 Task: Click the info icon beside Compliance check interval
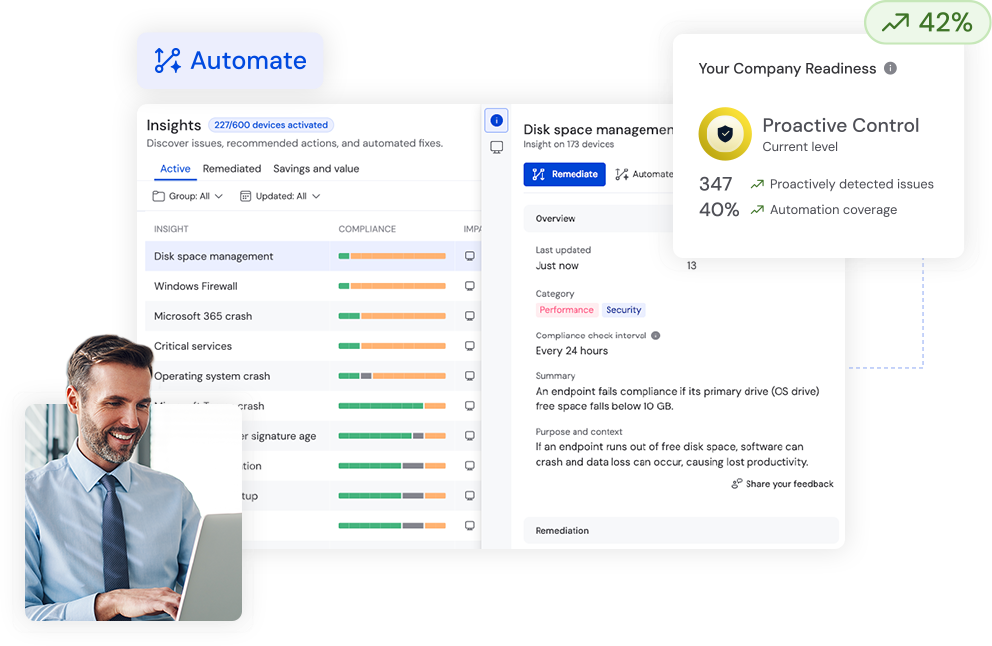coord(654,334)
